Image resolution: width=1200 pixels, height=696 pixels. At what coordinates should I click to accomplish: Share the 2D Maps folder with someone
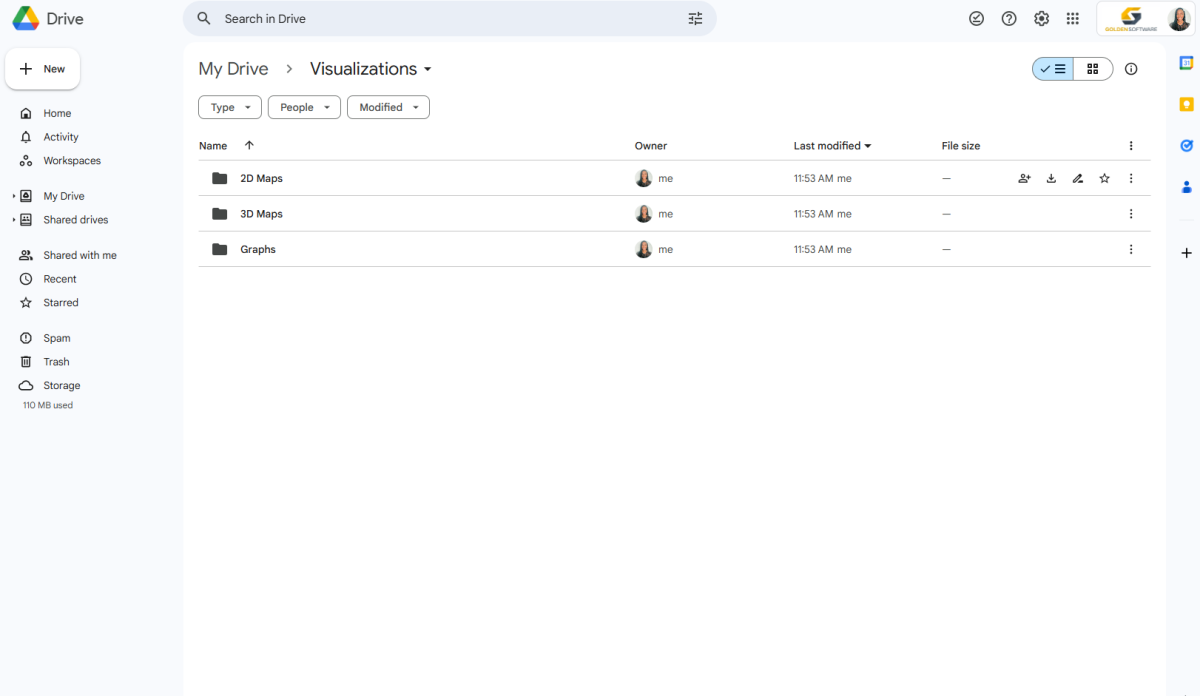click(1024, 178)
